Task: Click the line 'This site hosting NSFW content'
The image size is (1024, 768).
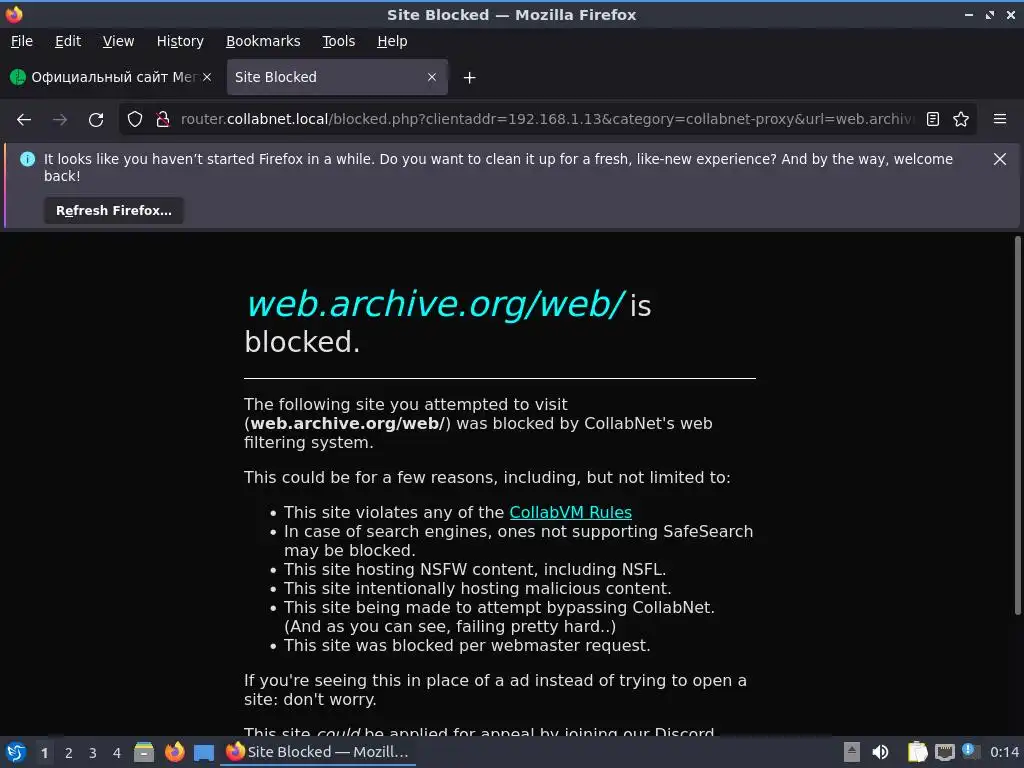Action: click(475, 569)
